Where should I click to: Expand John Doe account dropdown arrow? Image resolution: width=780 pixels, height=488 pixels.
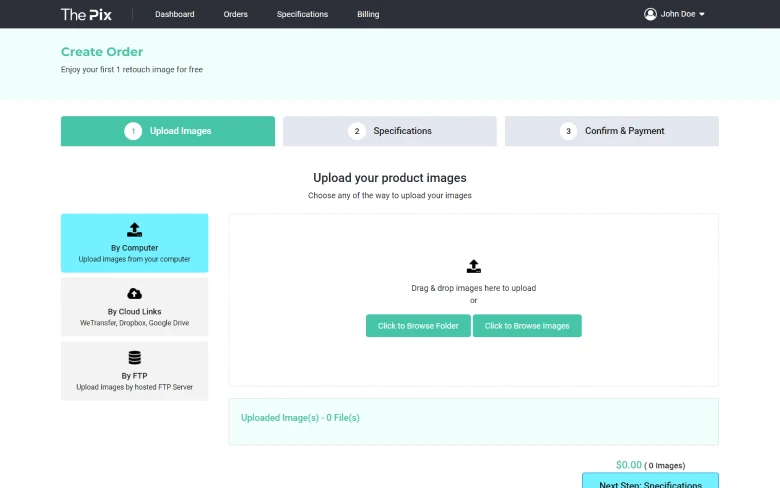(702, 15)
